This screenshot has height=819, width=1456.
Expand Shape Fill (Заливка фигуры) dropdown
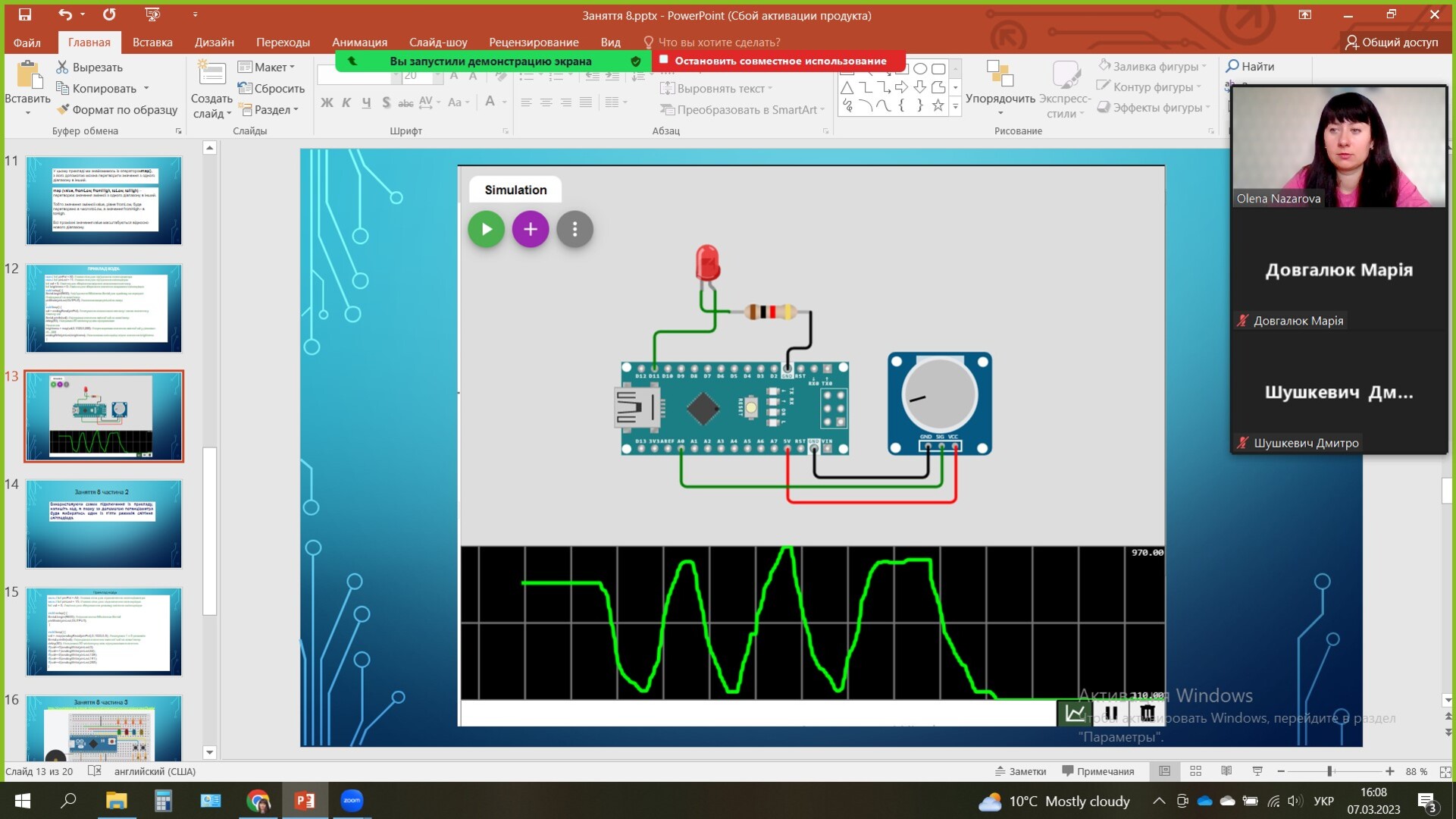(x=1204, y=67)
